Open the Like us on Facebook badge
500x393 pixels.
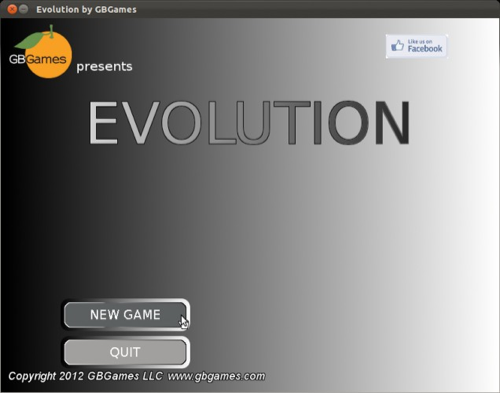click(x=417, y=46)
